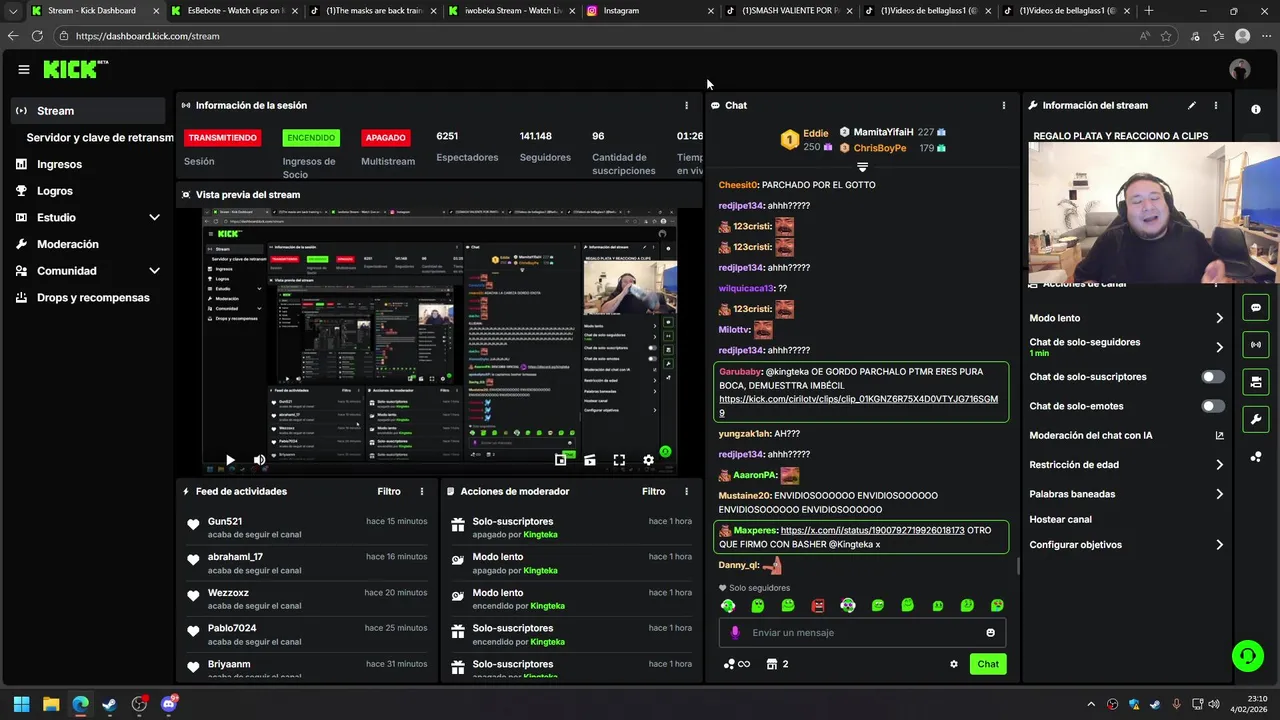
Task: Expand the chat leaderboard arrow under Eddie
Action: coord(862,167)
